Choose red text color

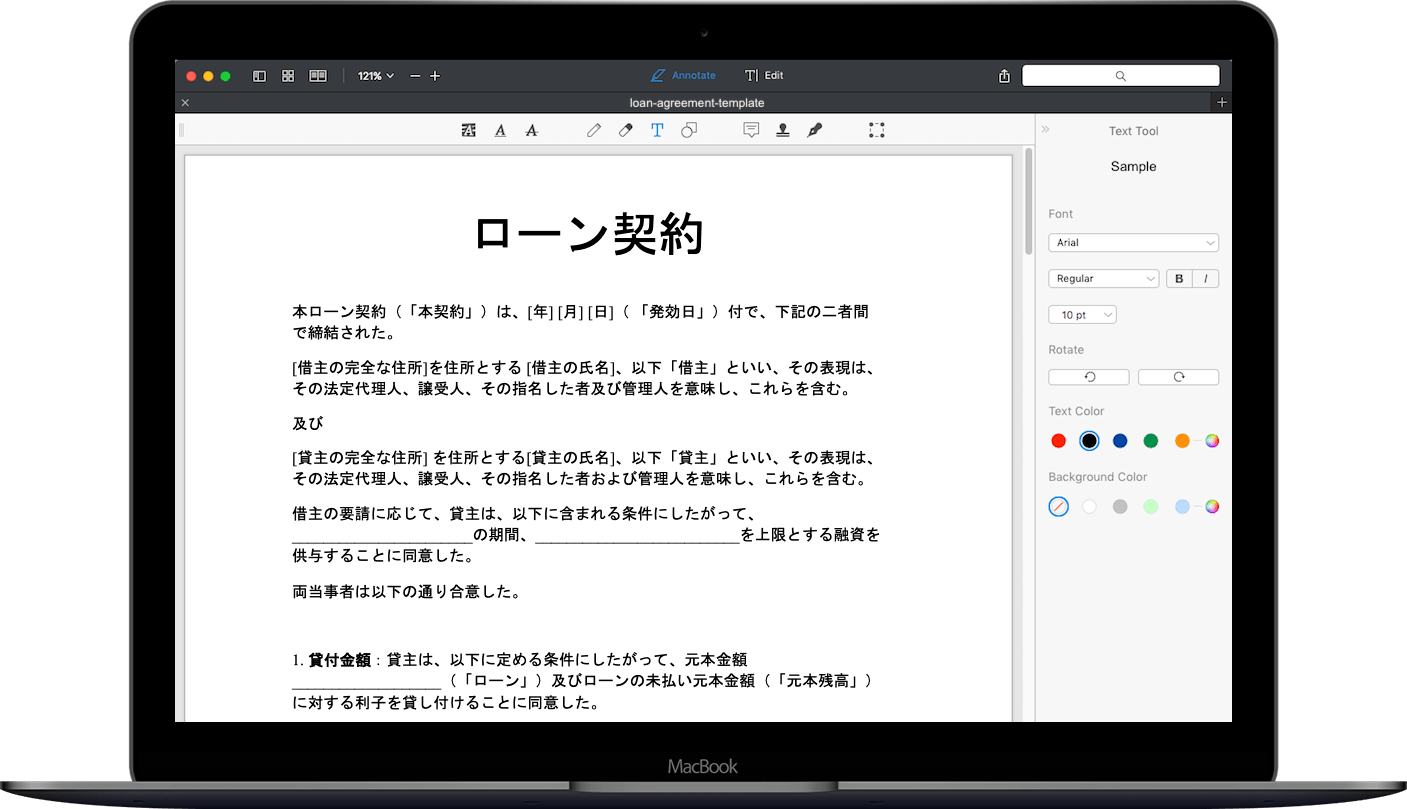tap(1058, 441)
